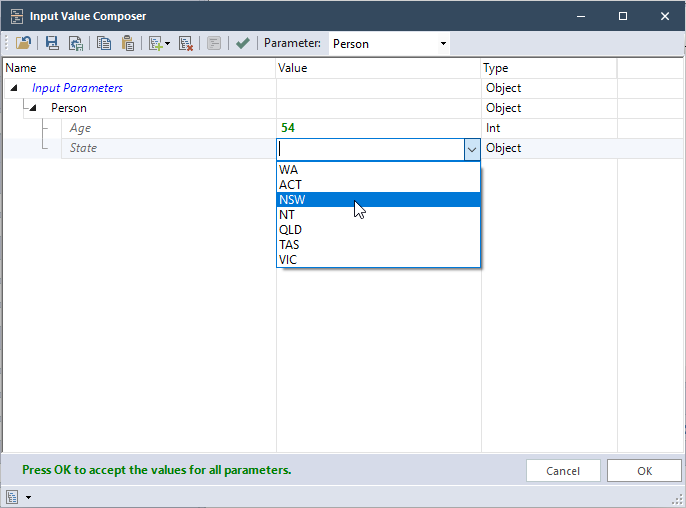Choose ACT from the State list
The height and width of the screenshot is (508, 686).
pyautogui.click(x=378, y=185)
